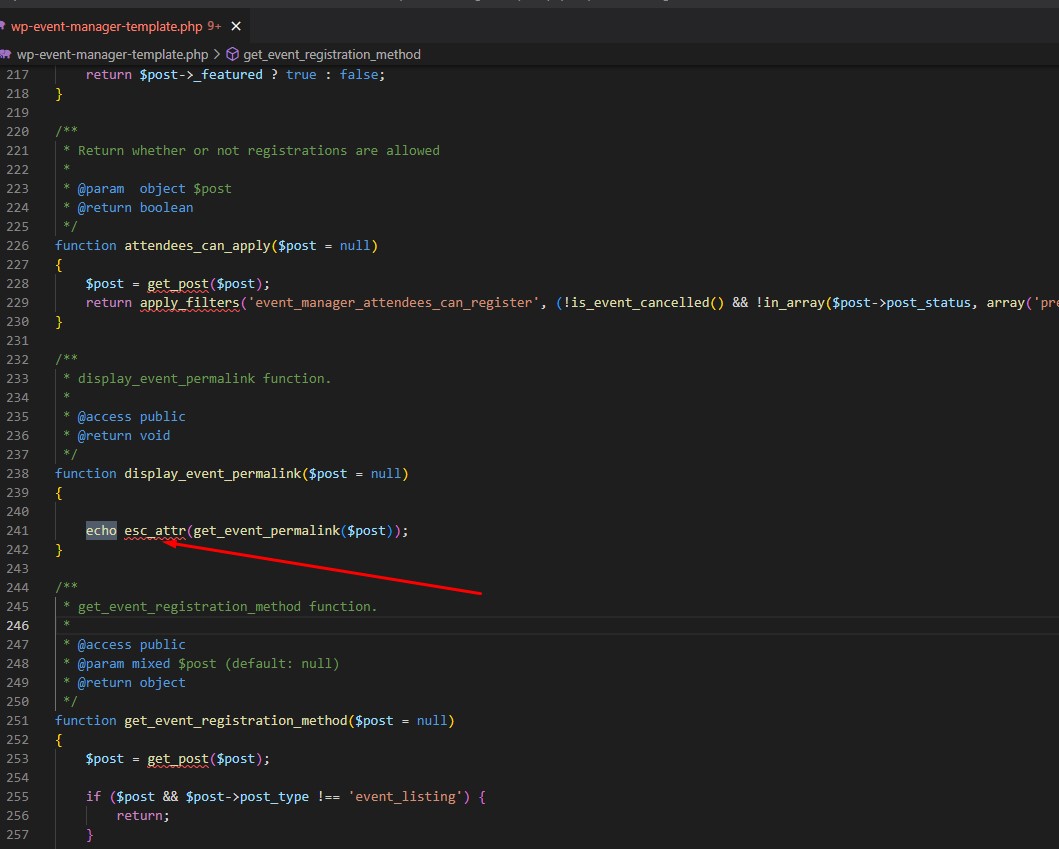1059x849 pixels.
Task: Click the 'event_listing' string on line 255
Action: [405, 797]
